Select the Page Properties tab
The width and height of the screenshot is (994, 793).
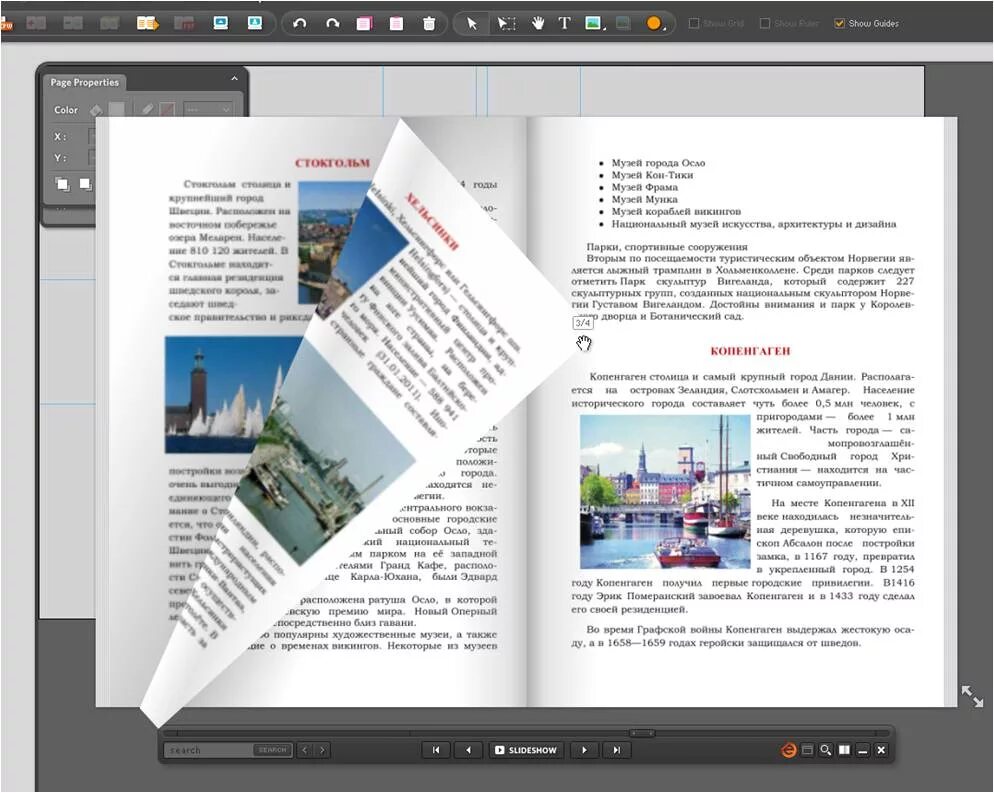tap(84, 82)
